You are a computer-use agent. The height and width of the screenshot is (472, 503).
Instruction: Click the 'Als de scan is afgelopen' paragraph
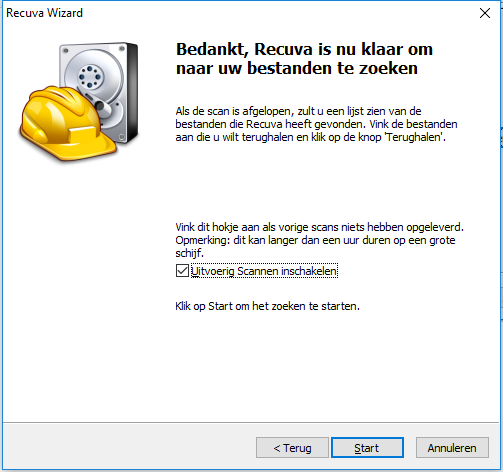tap(316, 124)
